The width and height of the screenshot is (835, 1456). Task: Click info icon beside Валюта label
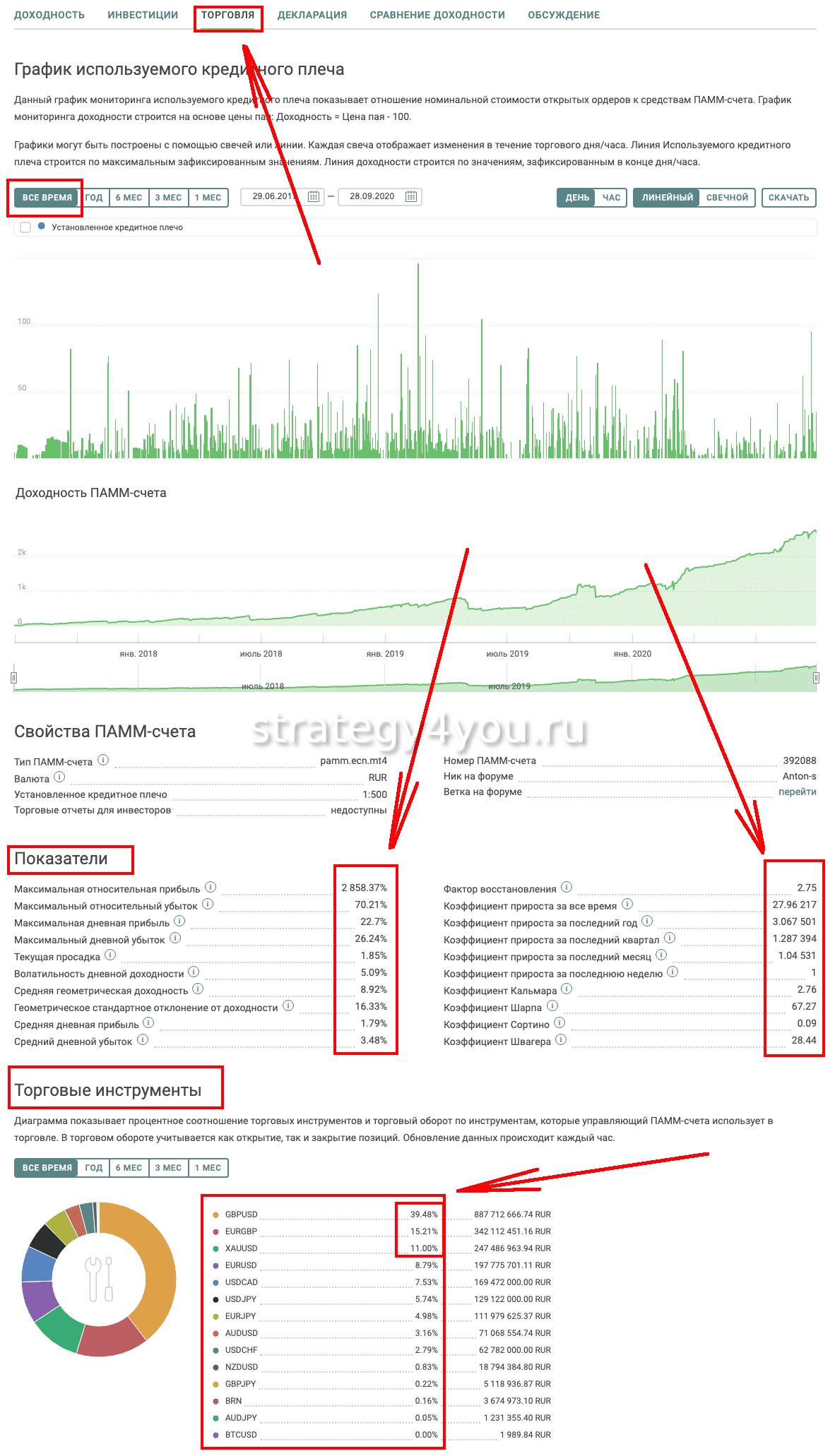click(x=59, y=777)
